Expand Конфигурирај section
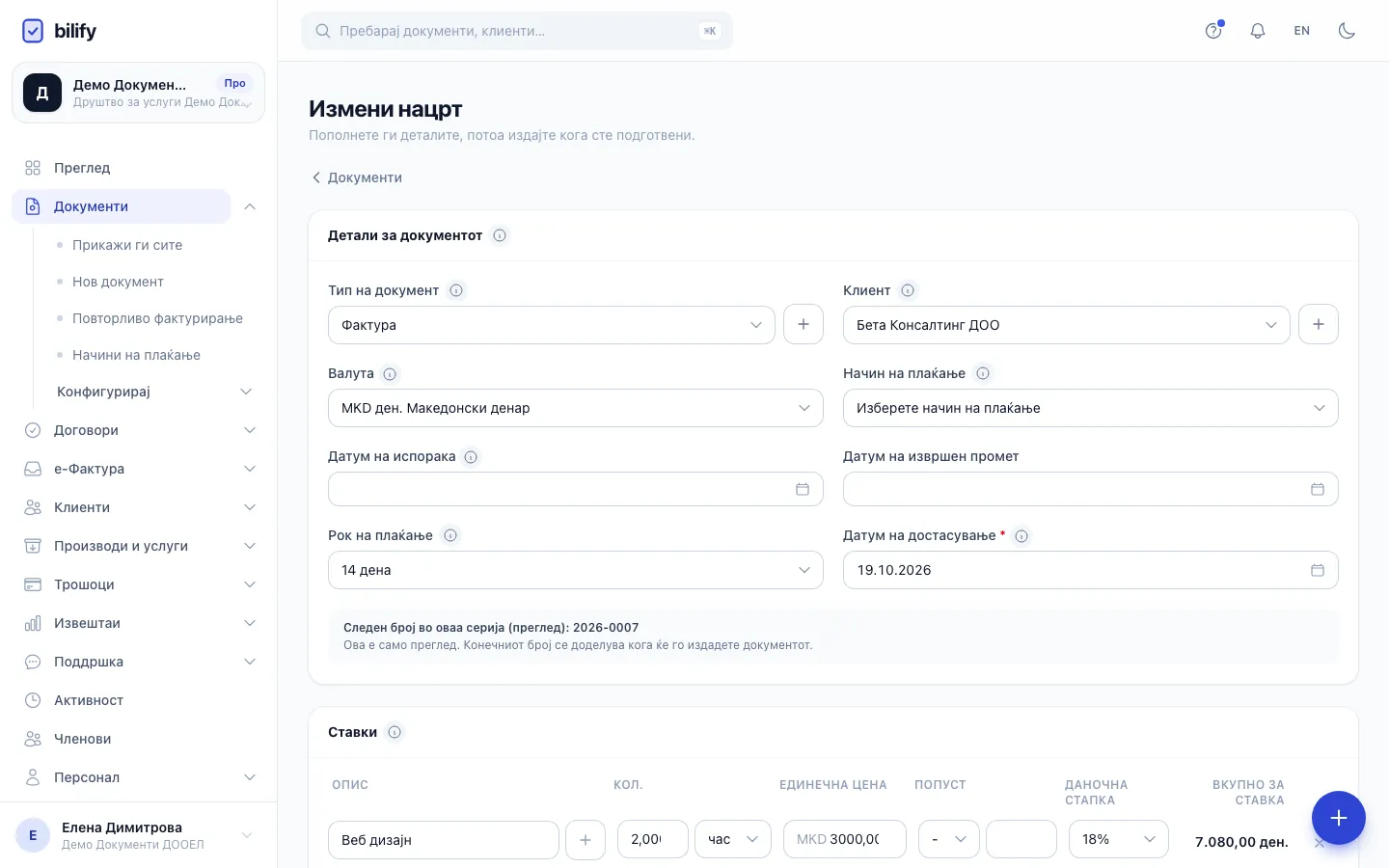Image resolution: width=1389 pixels, height=868 pixels. point(154,392)
